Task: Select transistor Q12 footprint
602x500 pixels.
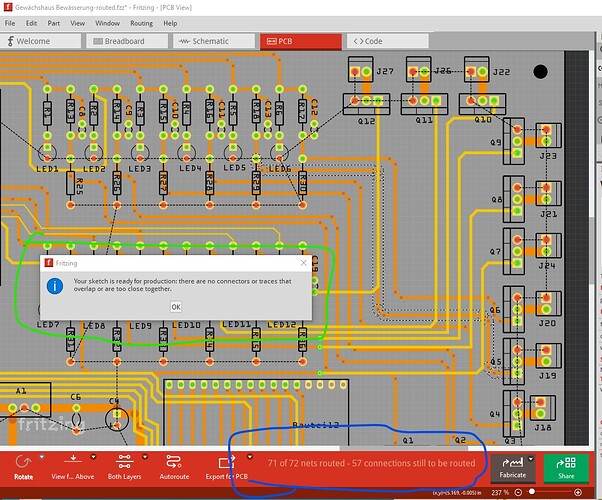Action: click(x=366, y=104)
